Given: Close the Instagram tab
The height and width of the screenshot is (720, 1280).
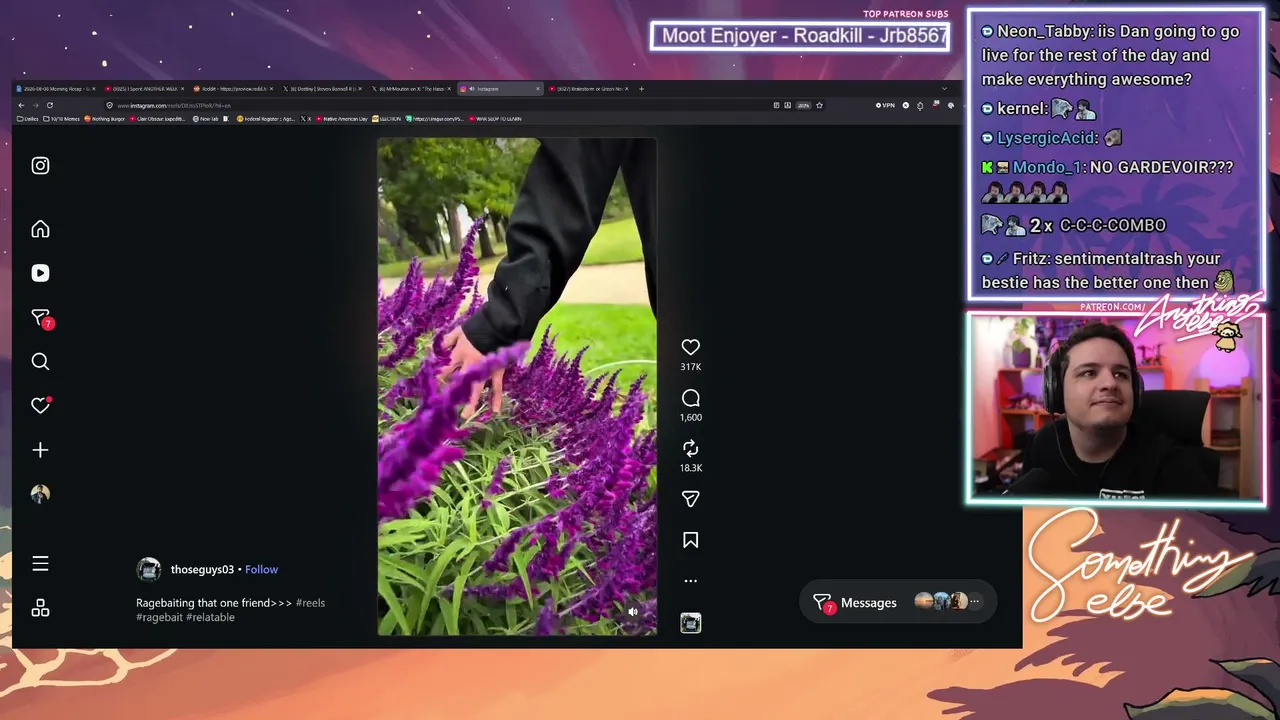Looking at the screenshot, I should [538, 89].
